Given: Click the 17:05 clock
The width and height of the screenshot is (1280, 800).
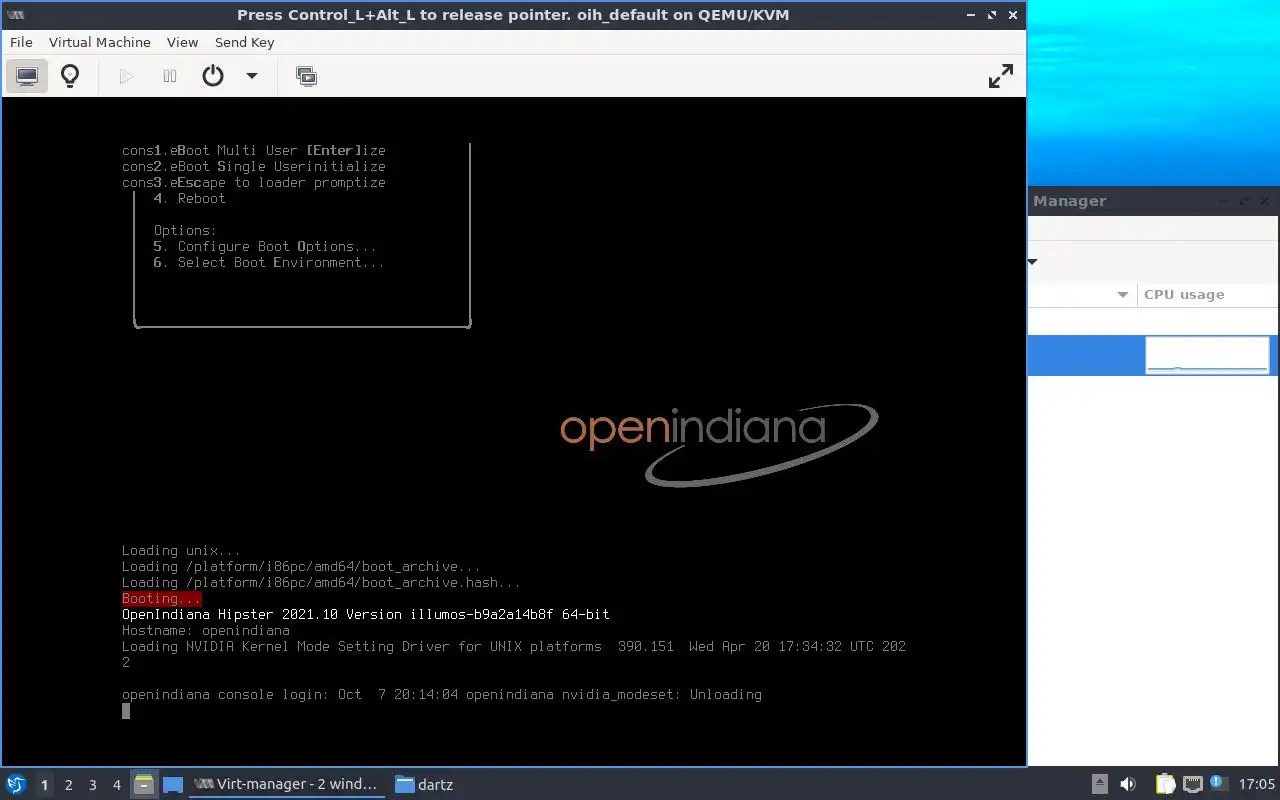Looking at the screenshot, I should (1257, 784).
